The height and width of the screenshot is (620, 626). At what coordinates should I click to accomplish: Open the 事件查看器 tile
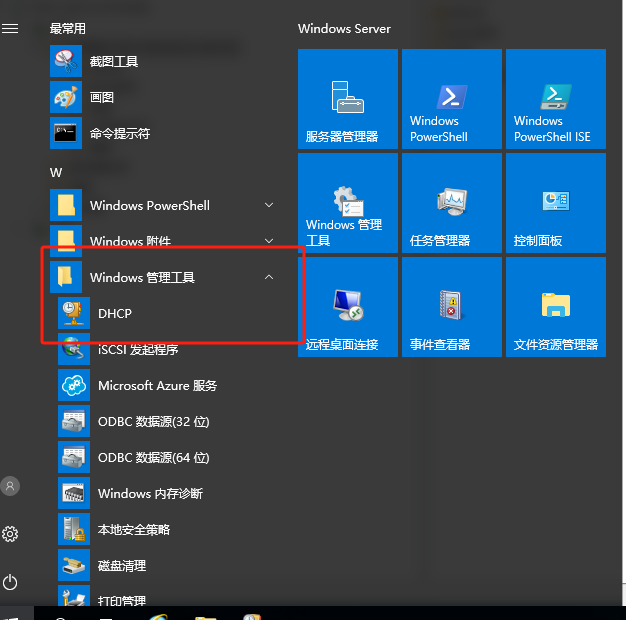click(x=452, y=307)
